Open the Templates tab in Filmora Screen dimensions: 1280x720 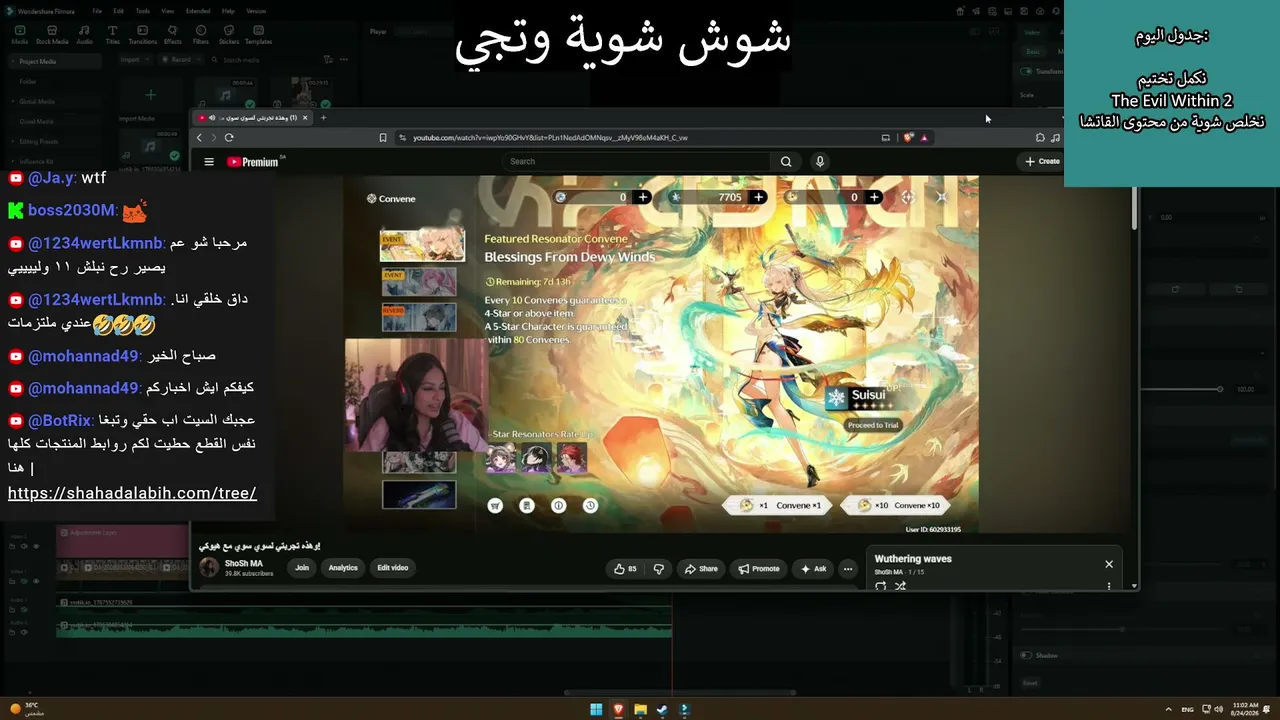coord(258,35)
